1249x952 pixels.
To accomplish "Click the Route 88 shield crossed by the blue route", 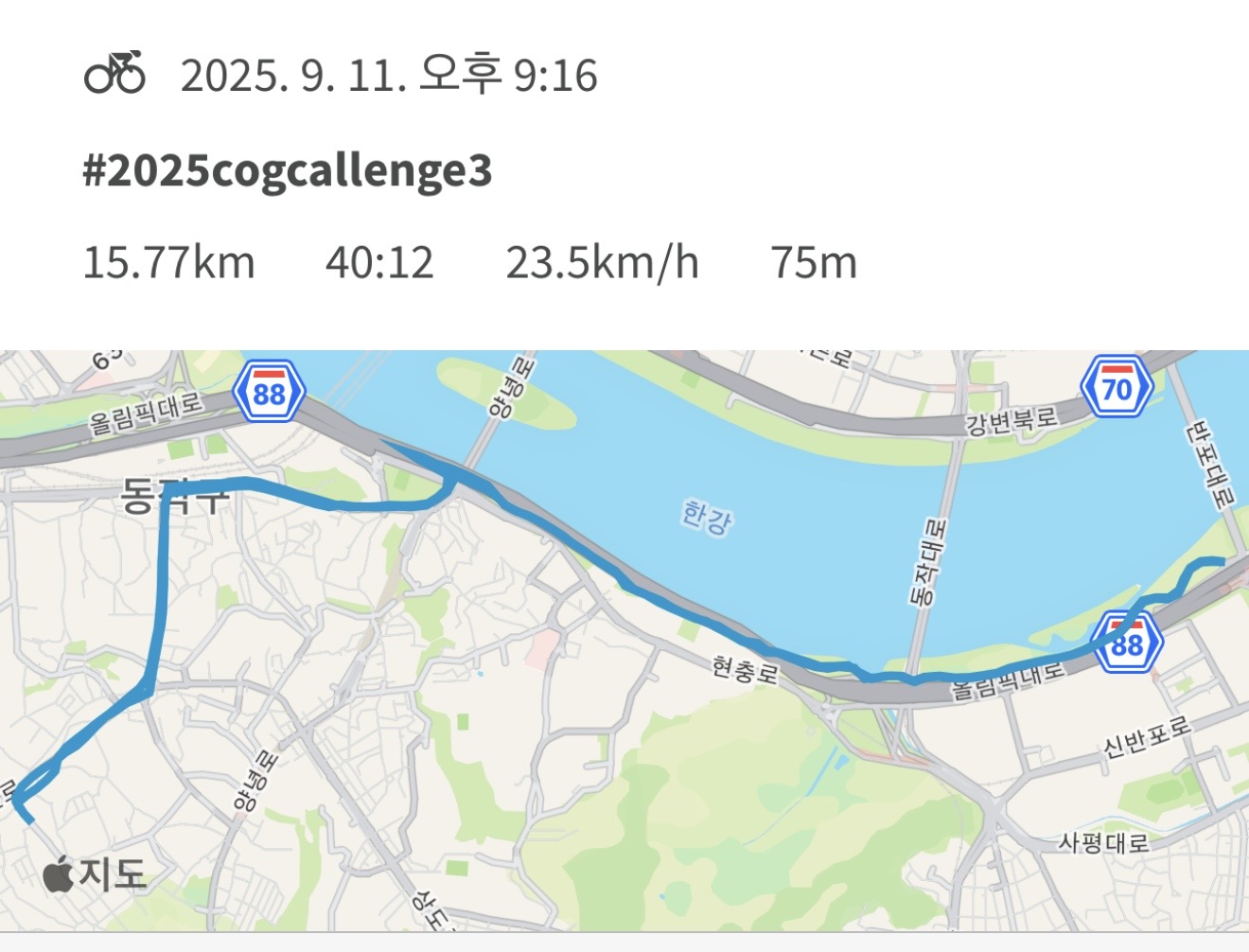I will tap(1126, 644).
